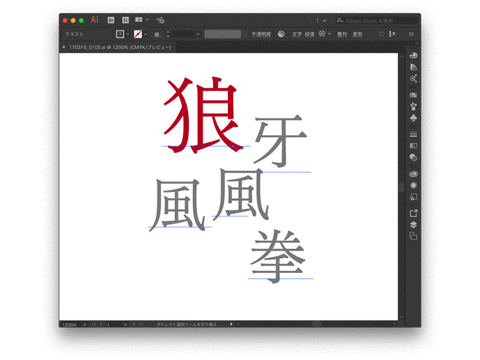Click the arrange documents layout icon

click(x=139, y=20)
